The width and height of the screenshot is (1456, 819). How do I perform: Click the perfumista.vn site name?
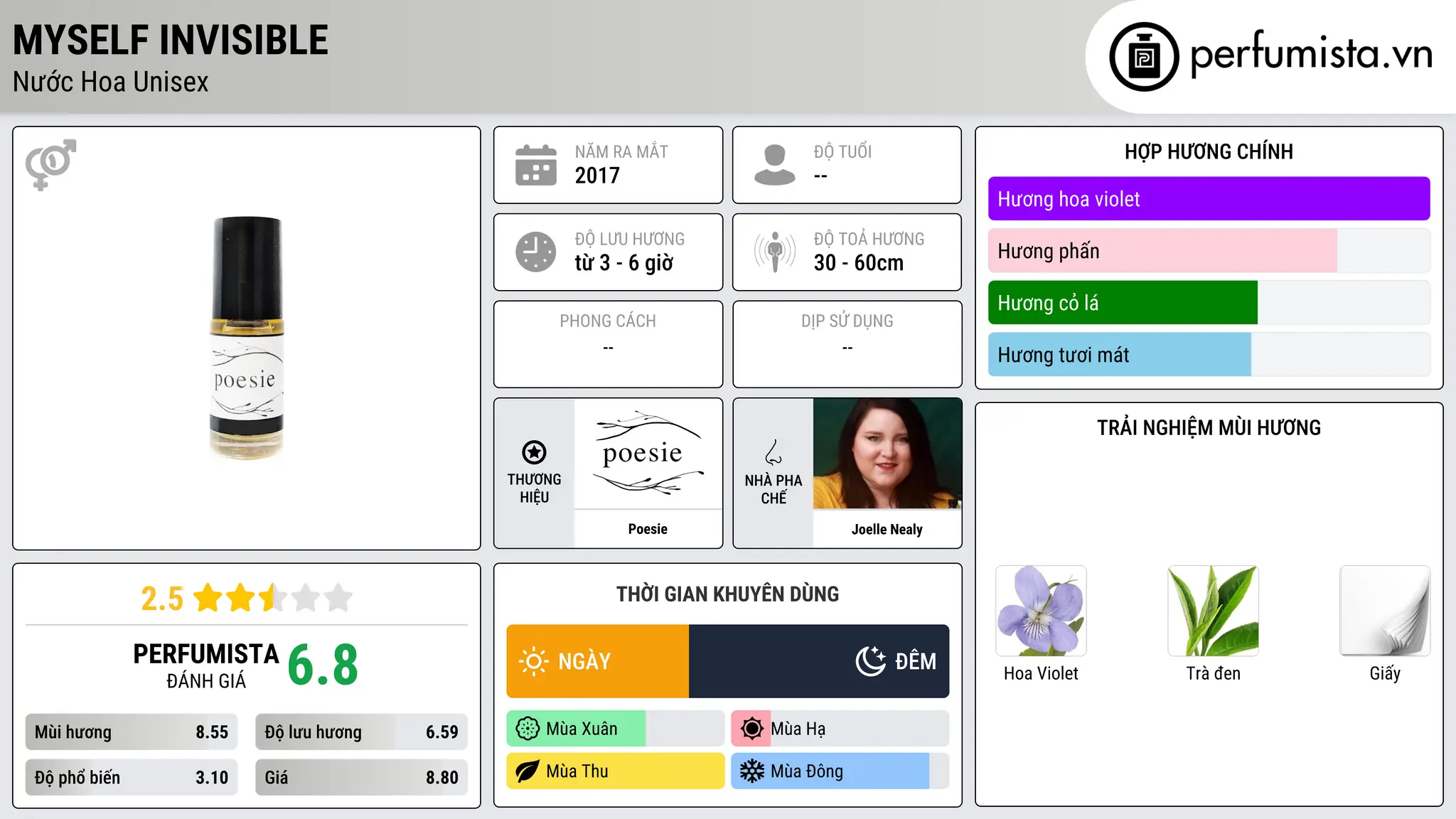pyautogui.click(x=1311, y=54)
